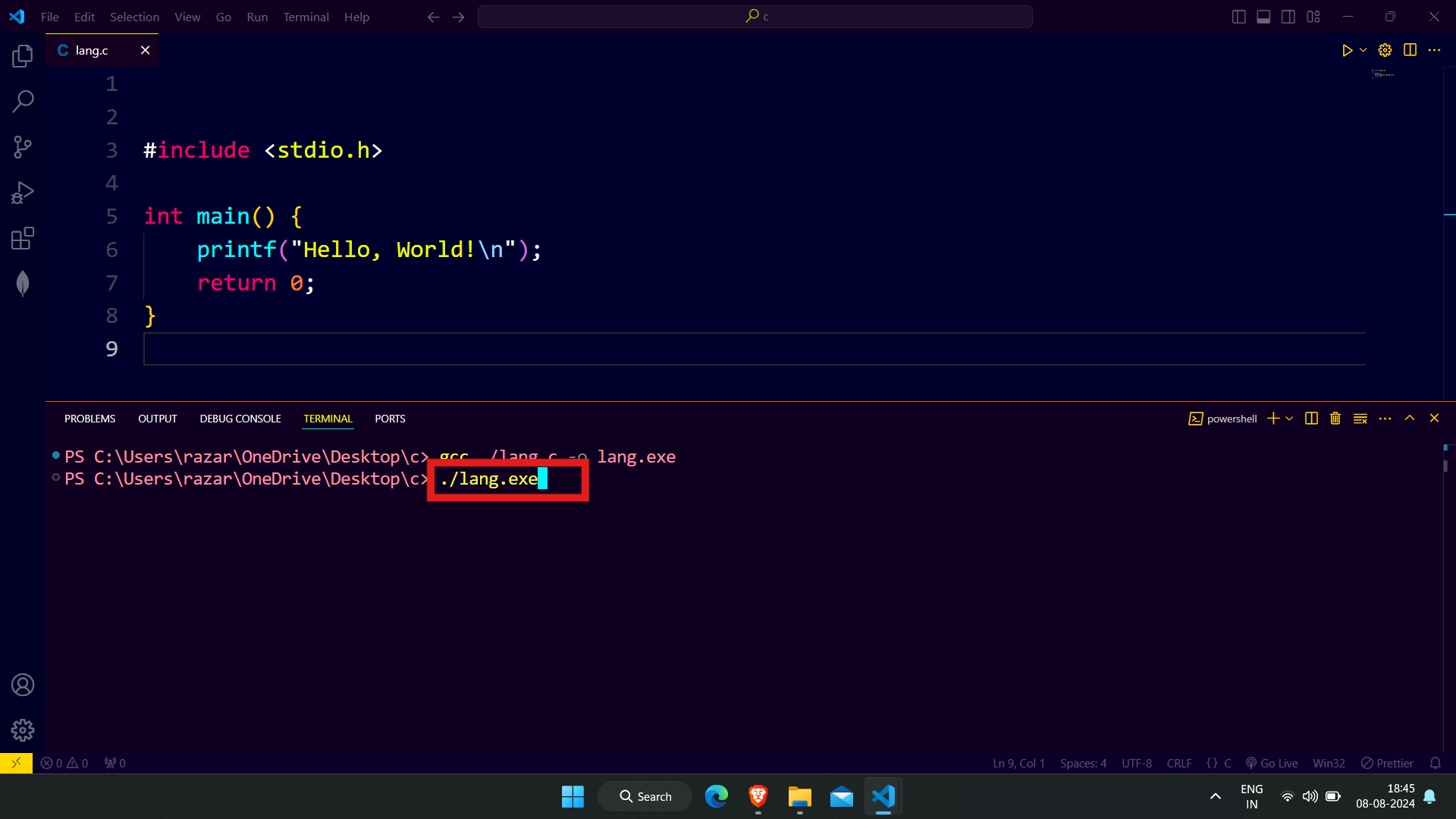Open Source Control view
The height and width of the screenshot is (819, 1456).
pyautogui.click(x=23, y=147)
